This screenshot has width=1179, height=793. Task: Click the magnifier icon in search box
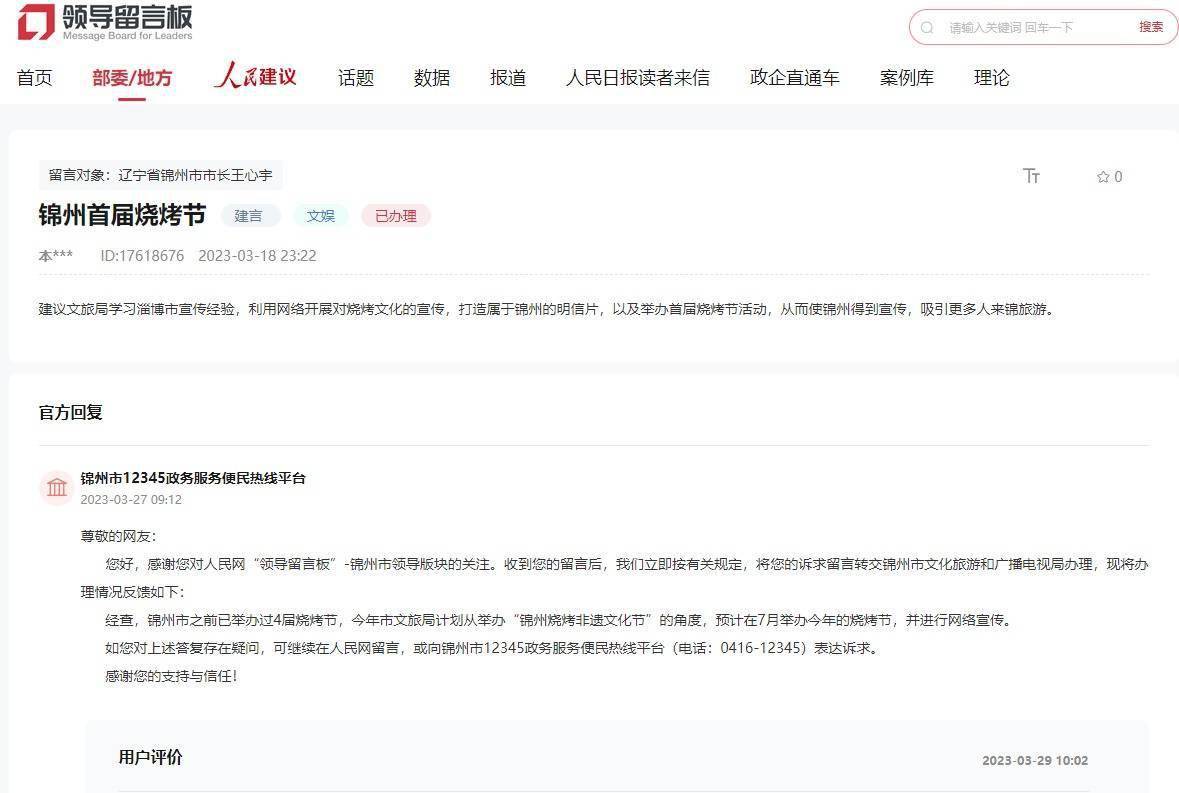coord(927,28)
